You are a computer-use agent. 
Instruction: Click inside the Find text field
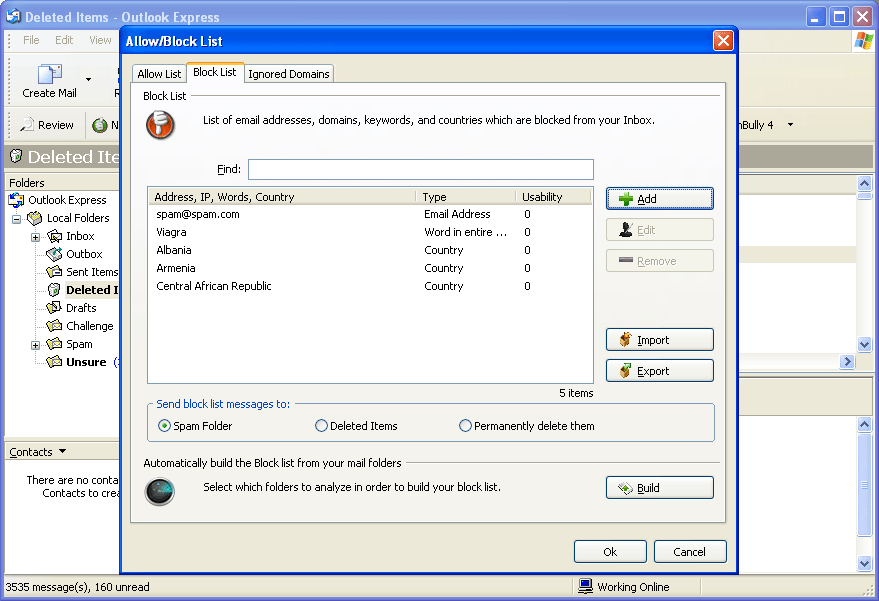pyautogui.click(x=420, y=170)
